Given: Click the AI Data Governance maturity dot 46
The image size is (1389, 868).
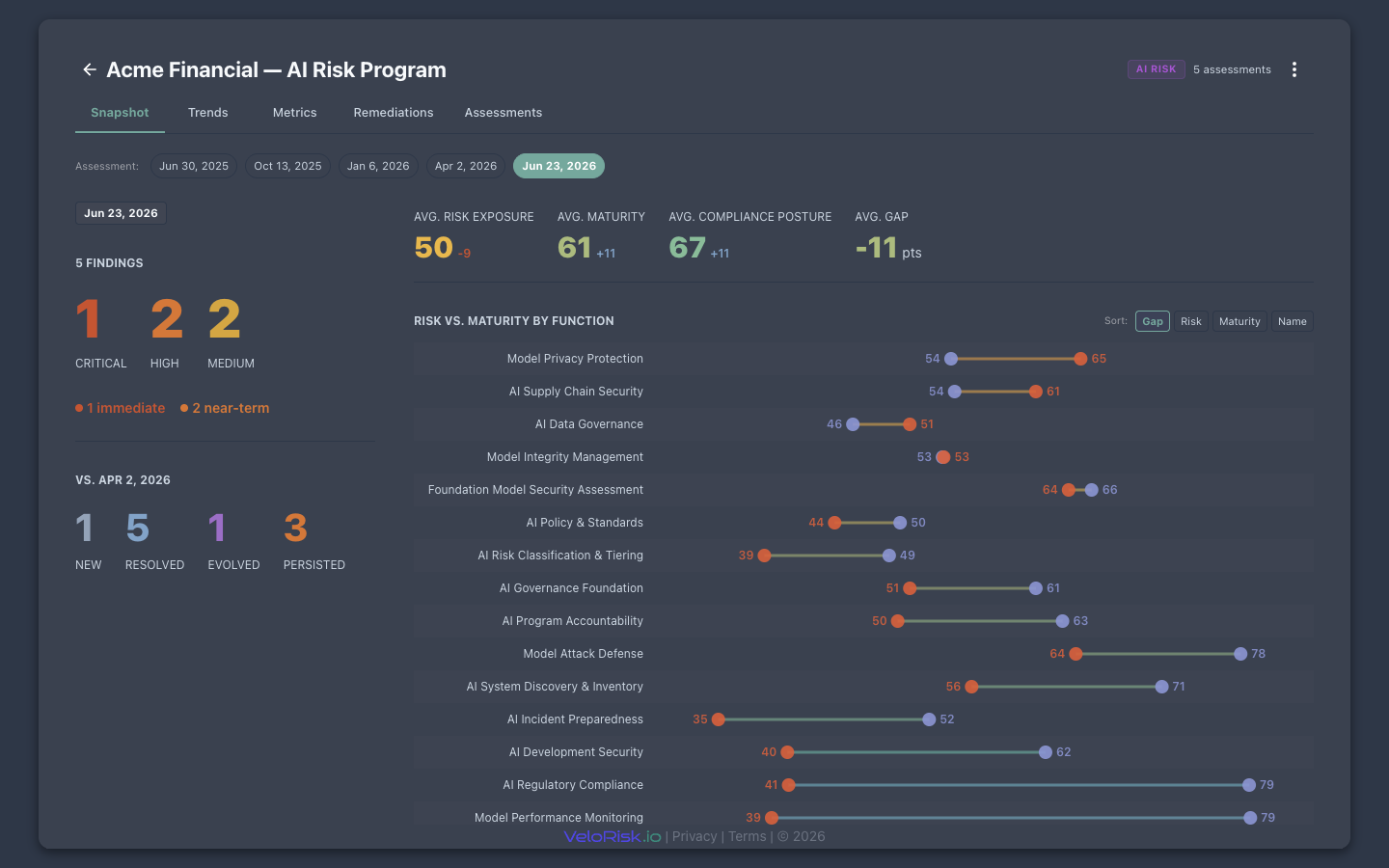Looking at the screenshot, I should pos(853,424).
